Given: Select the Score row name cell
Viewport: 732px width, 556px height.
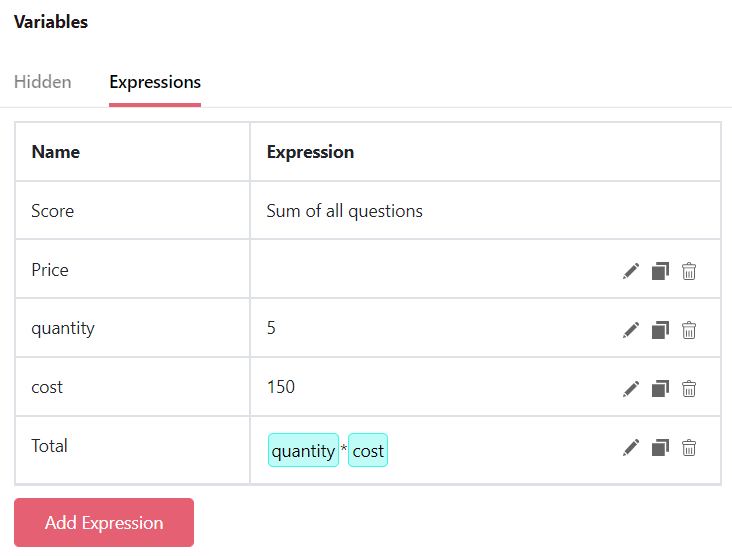Looking at the screenshot, I should (x=133, y=211).
